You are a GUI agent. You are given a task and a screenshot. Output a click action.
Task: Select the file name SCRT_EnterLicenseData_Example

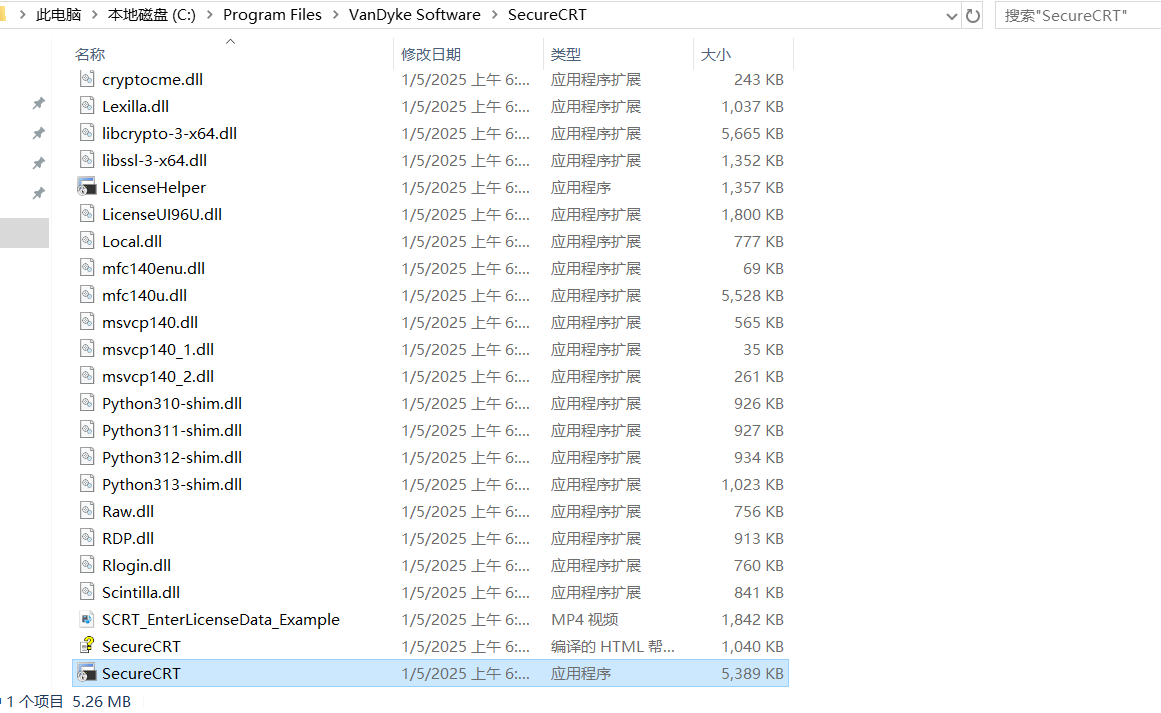coord(221,620)
